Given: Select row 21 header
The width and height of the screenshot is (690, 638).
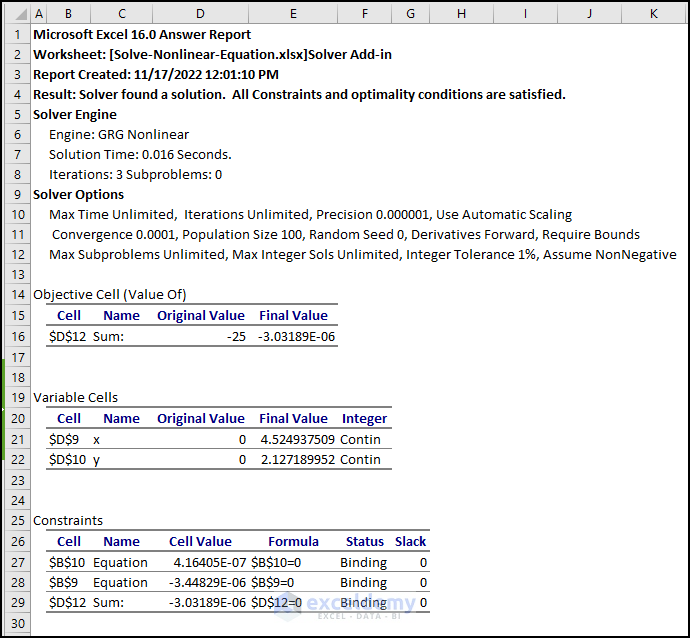Looking at the screenshot, I should coord(18,440).
